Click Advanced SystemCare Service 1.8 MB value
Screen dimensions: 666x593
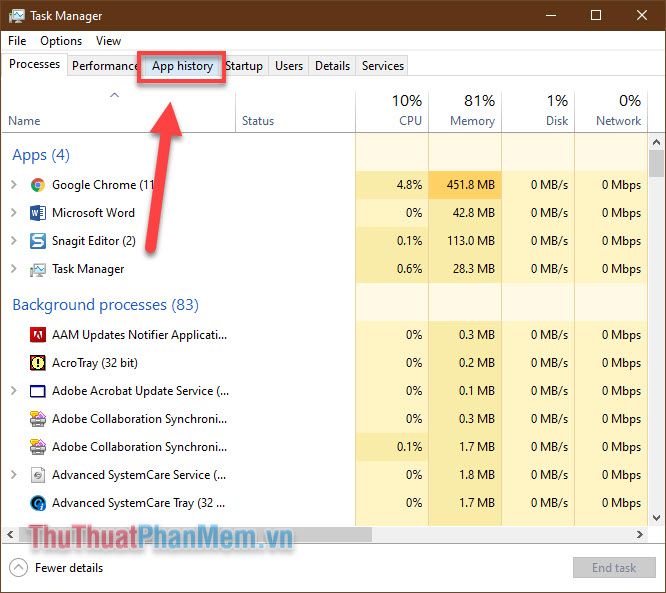pos(477,474)
